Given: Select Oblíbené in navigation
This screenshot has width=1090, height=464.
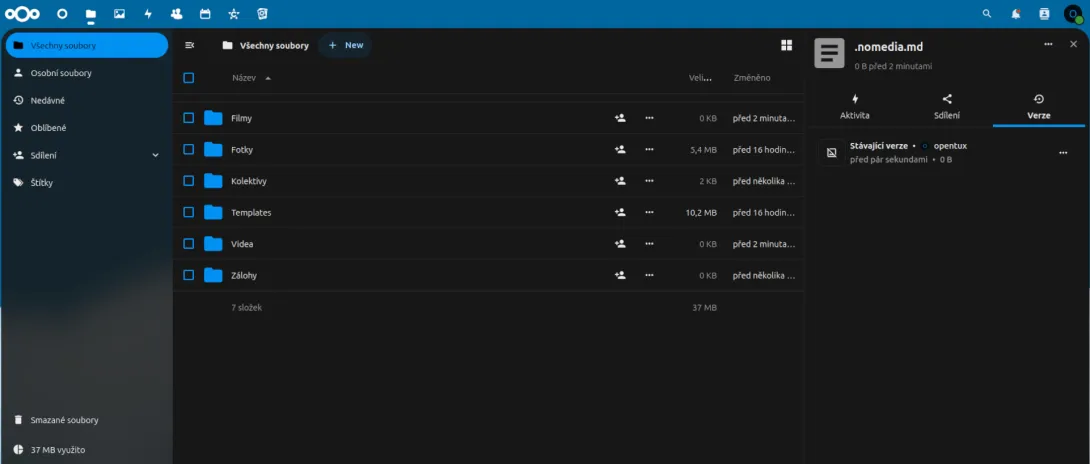Looking at the screenshot, I should pyautogui.click(x=87, y=128).
